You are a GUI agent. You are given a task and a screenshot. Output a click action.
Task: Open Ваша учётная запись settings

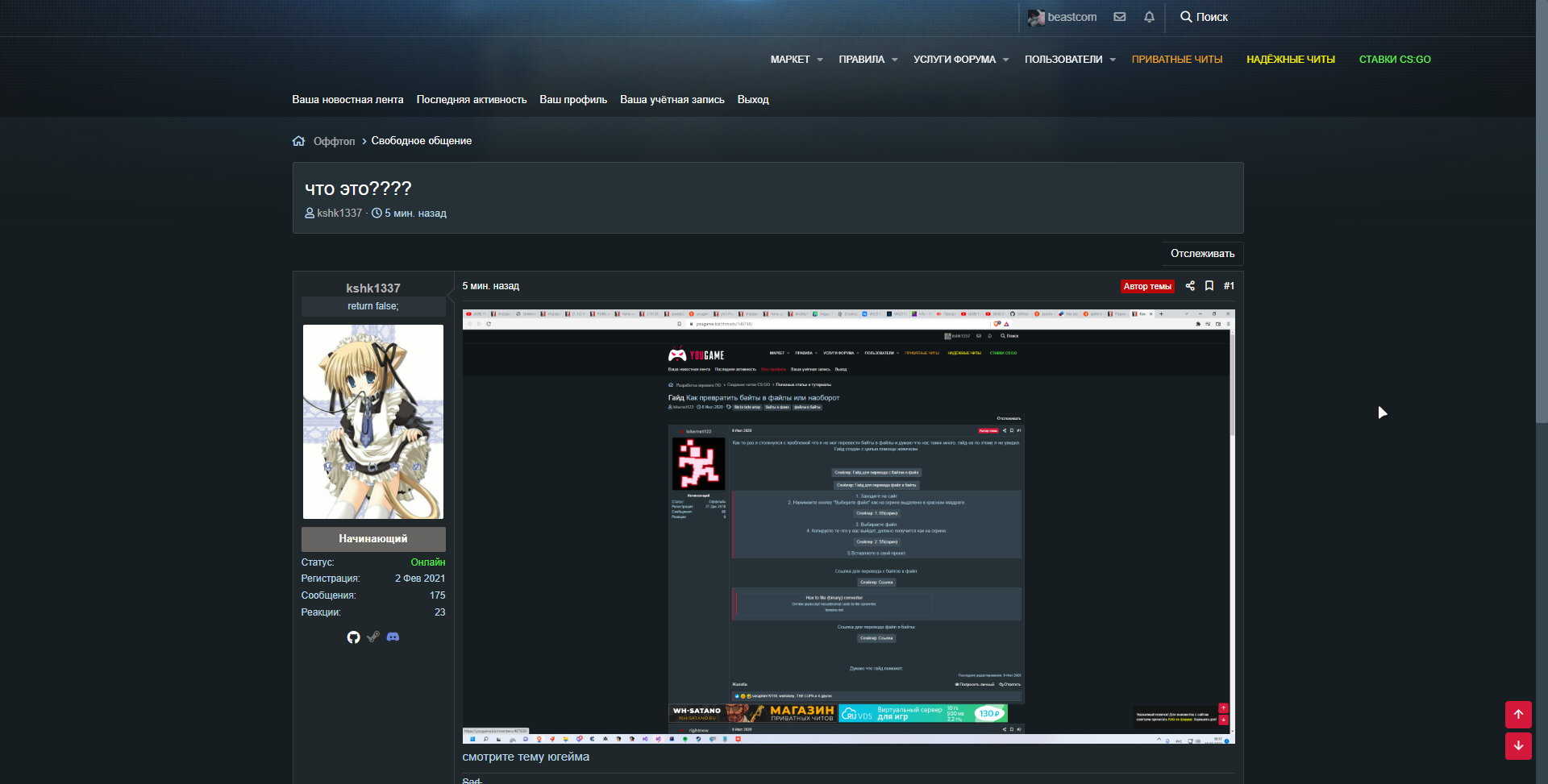672,100
